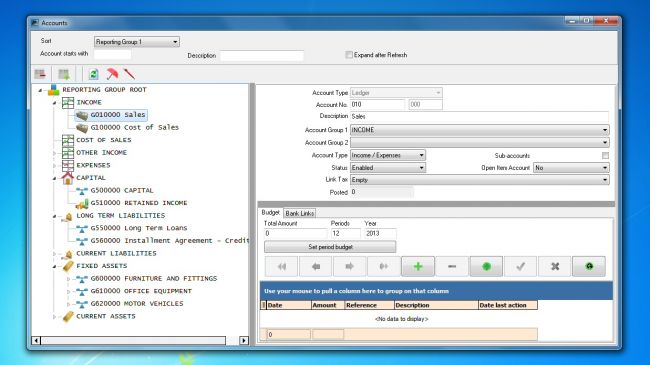The height and width of the screenshot is (365, 650).
Task: Open the Account Group 1 dropdown
Action: 605,130
